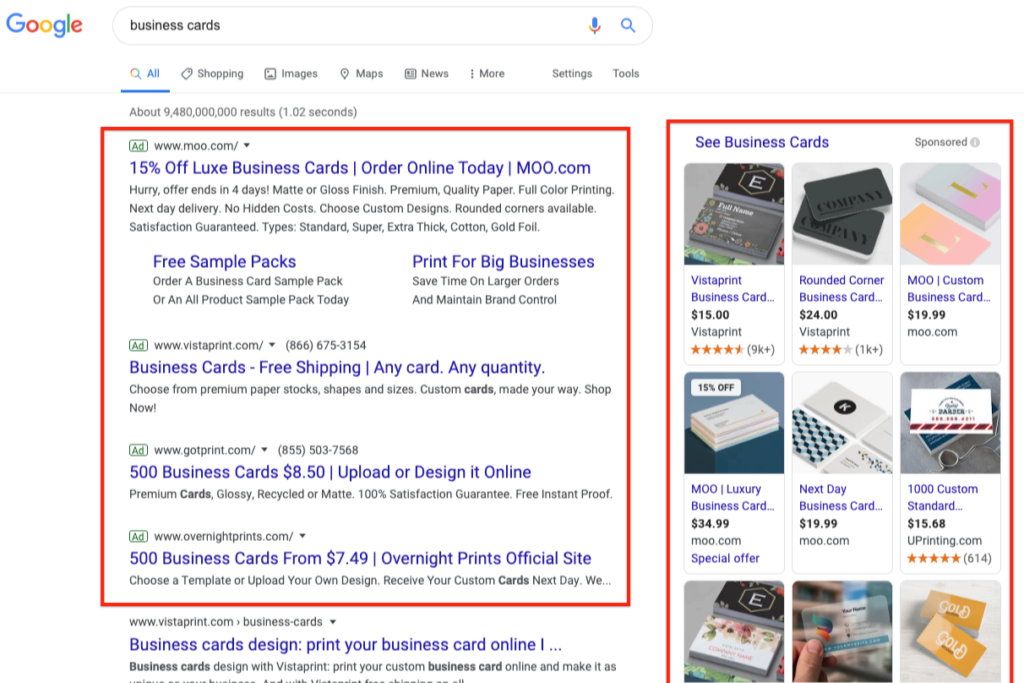
Task: Click the Special offer link under MOO Luxury
Action: pyautogui.click(x=725, y=558)
